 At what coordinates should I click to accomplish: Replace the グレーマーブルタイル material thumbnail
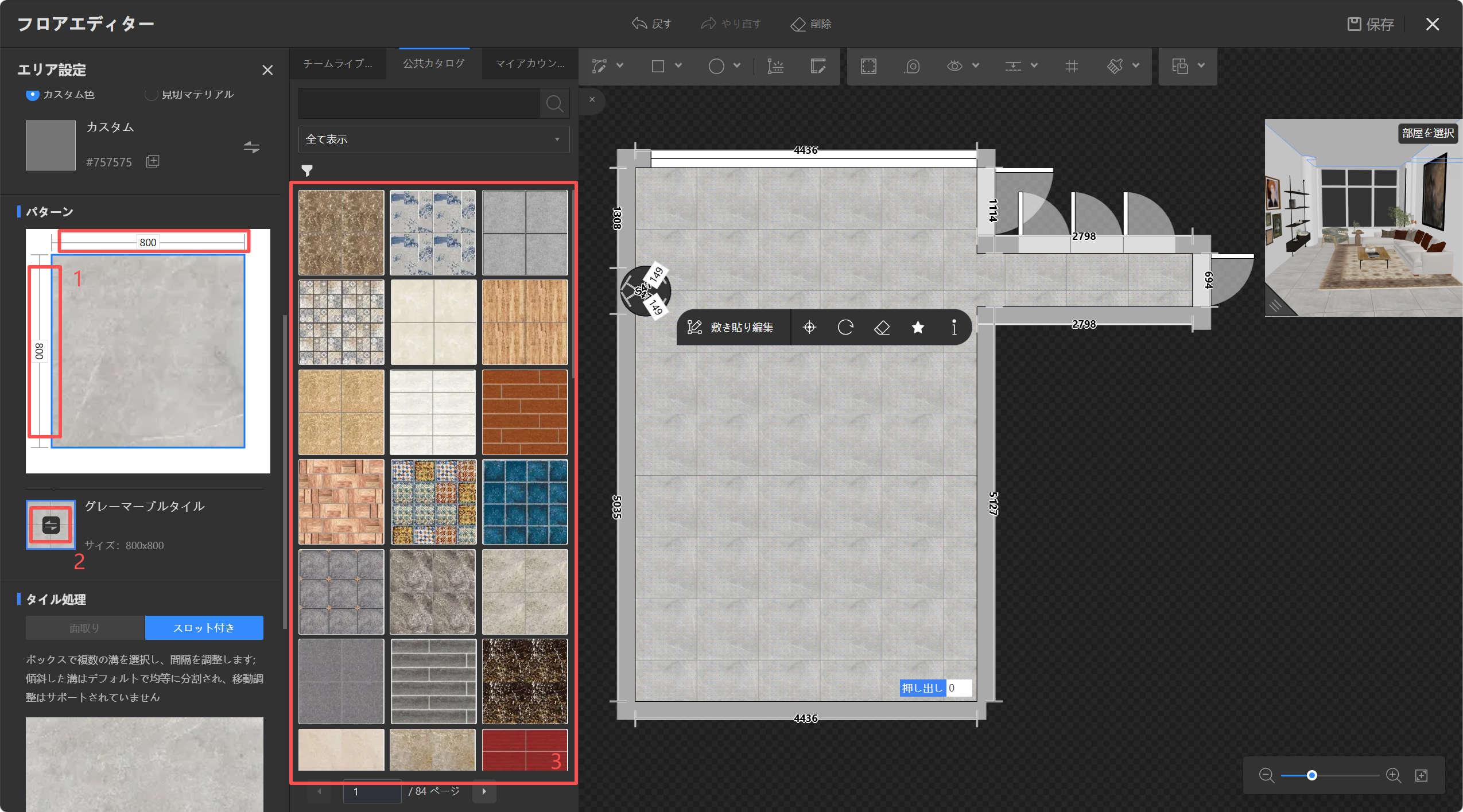coord(51,525)
